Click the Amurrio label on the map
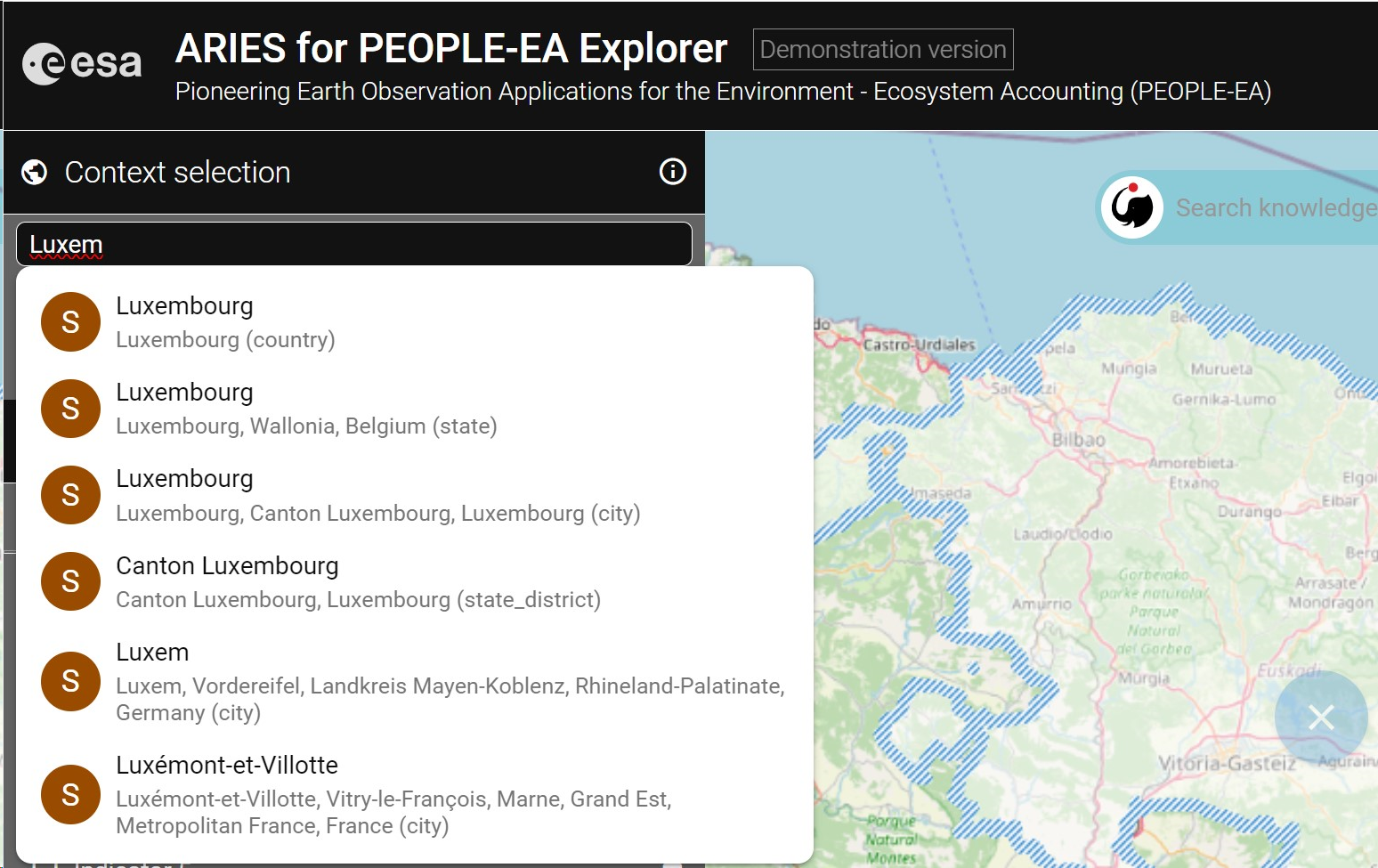The image size is (1378, 868). click(x=1042, y=604)
